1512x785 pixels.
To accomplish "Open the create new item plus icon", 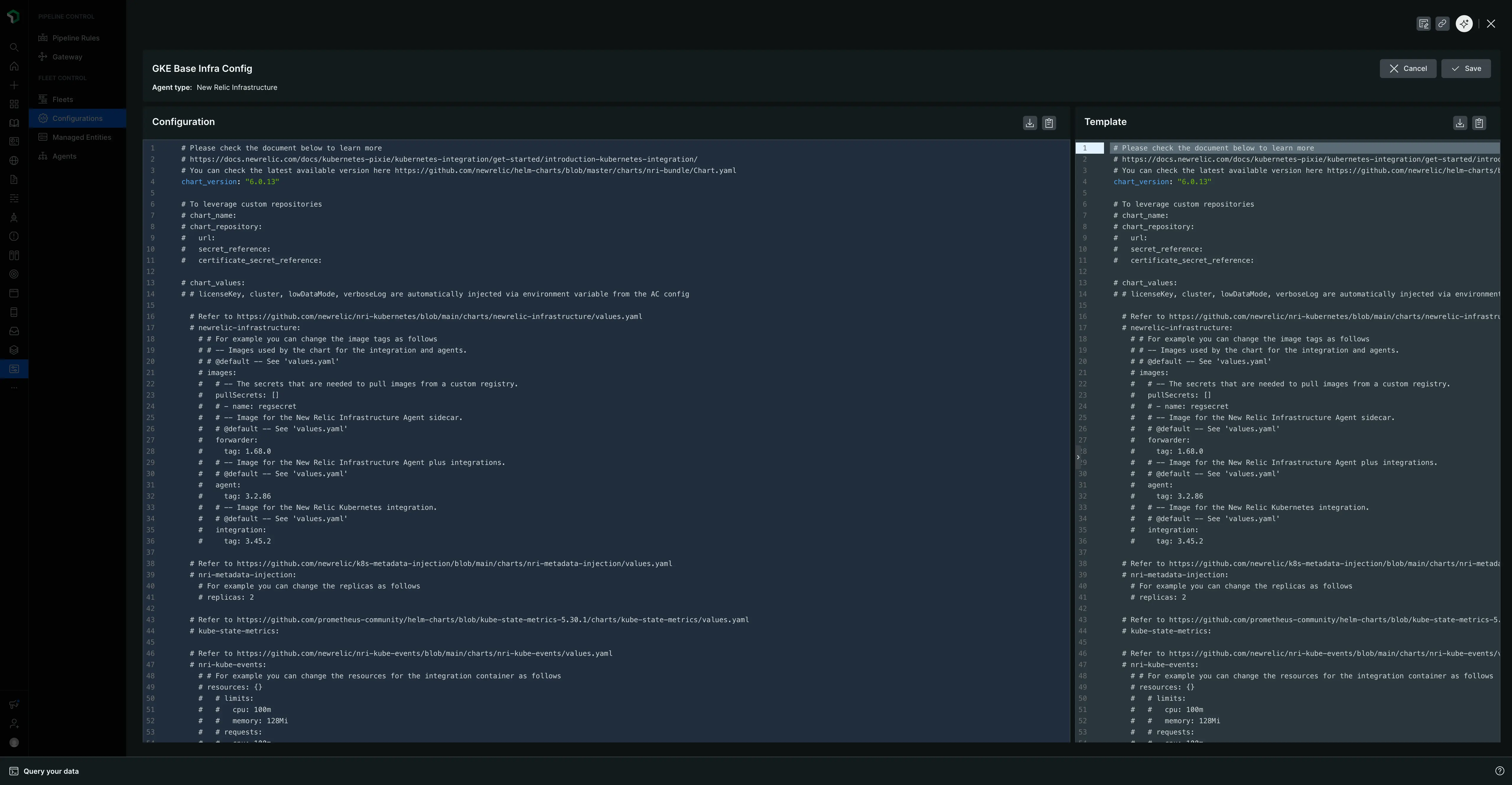I will pyautogui.click(x=14, y=85).
